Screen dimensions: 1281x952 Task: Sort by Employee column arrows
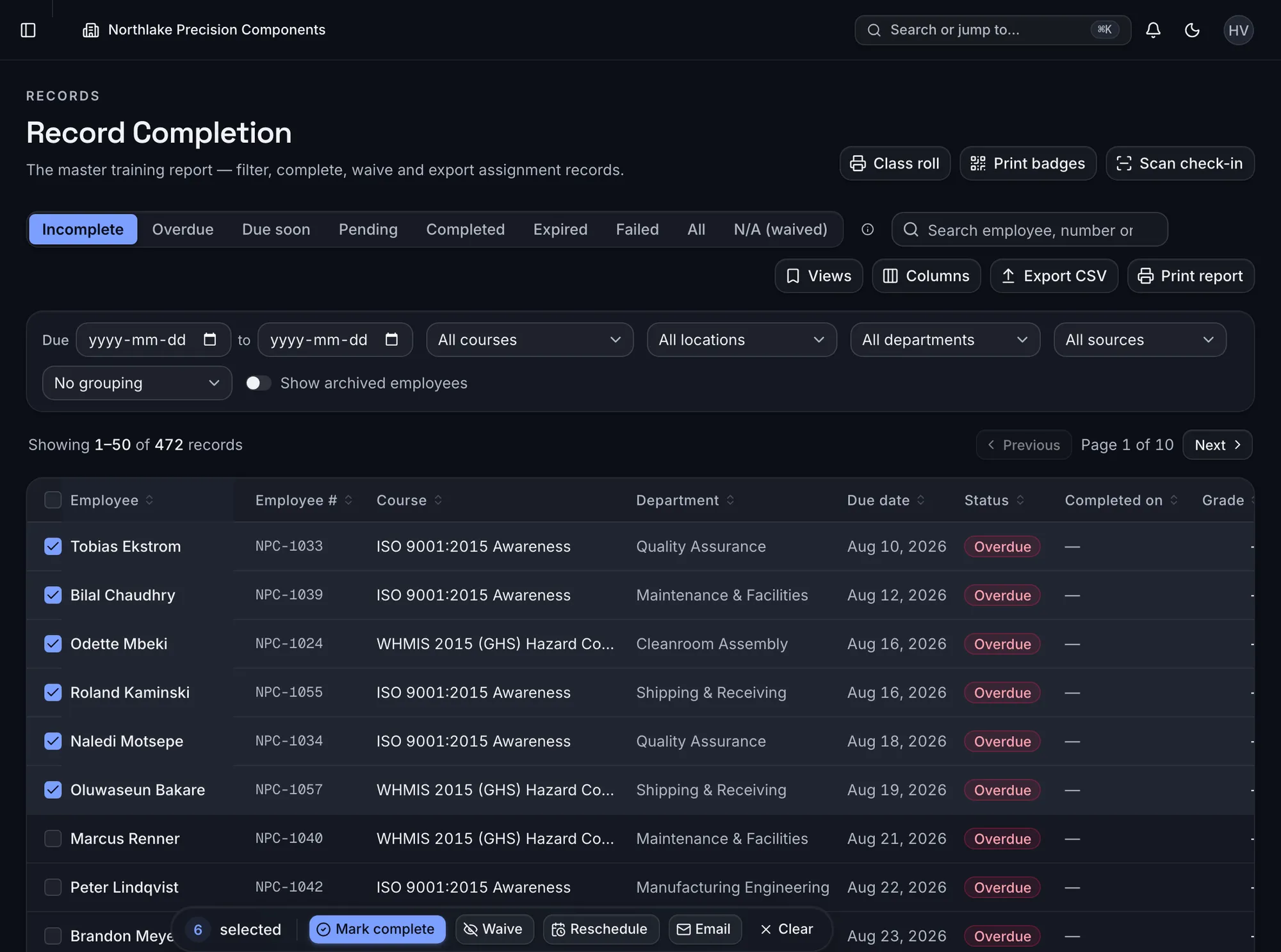(149, 500)
